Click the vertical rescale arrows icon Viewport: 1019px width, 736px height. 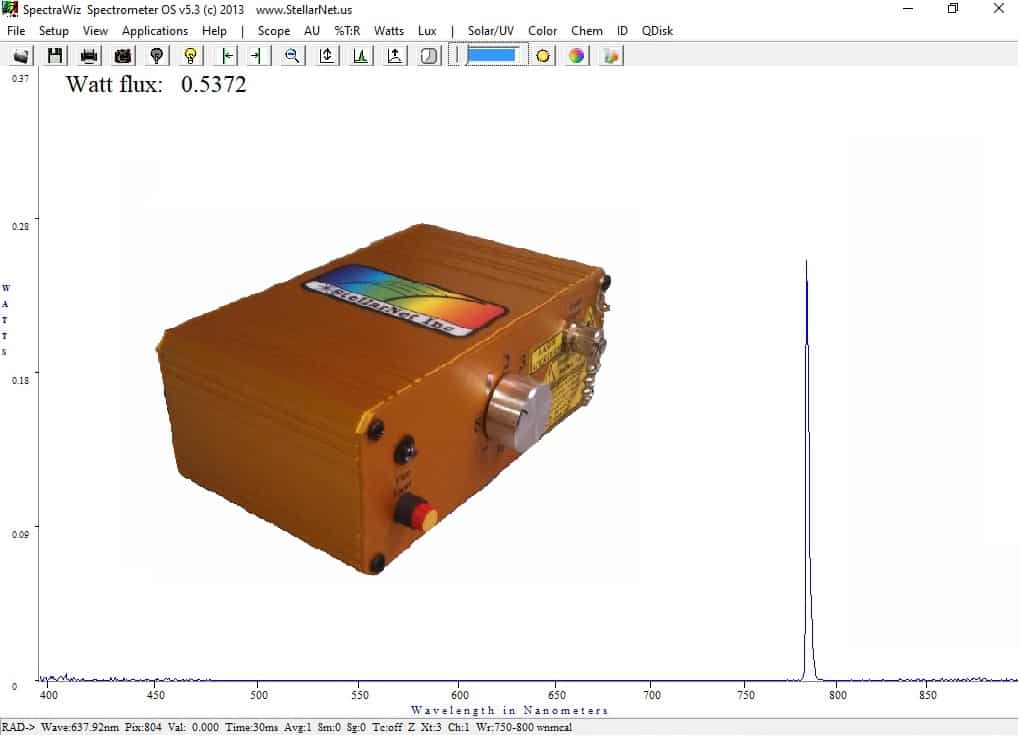pyautogui.click(x=326, y=56)
